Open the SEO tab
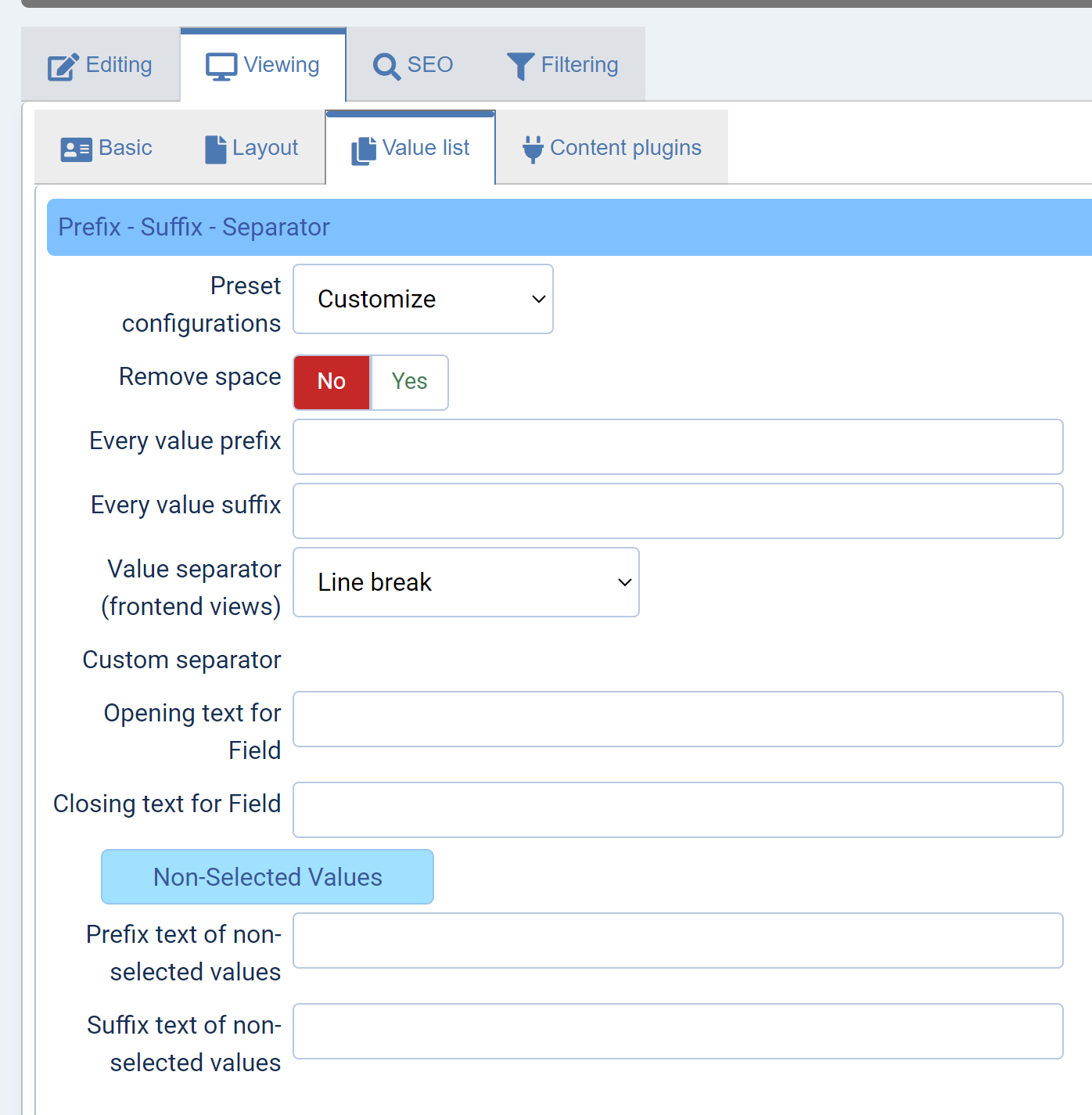The height and width of the screenshot is (1115, 1092). (413, 65)
